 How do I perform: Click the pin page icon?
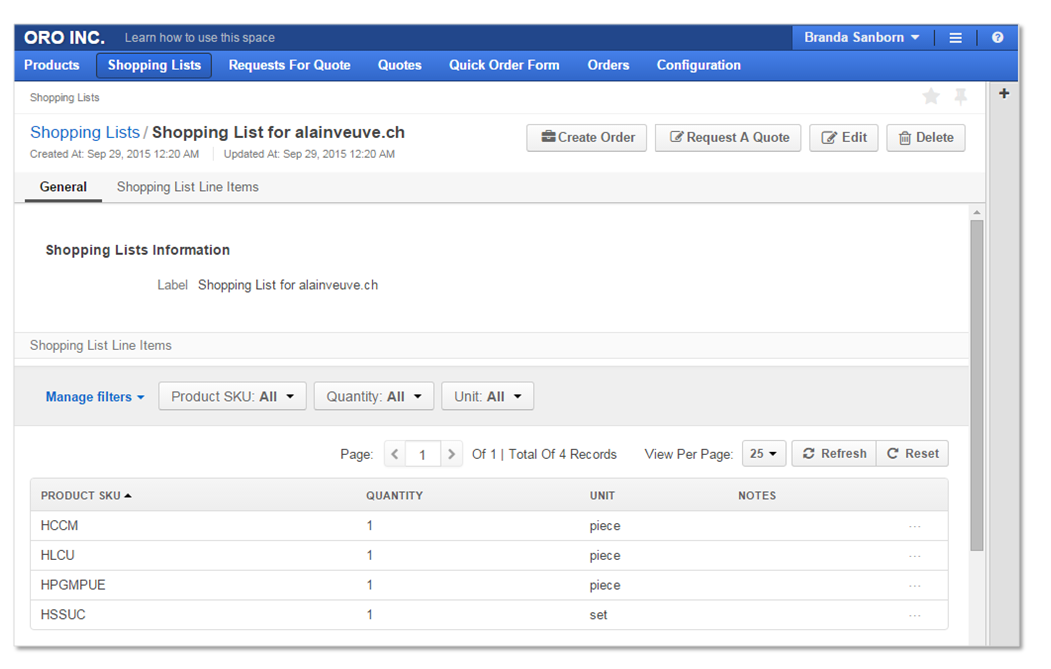(x=960, y=96)
